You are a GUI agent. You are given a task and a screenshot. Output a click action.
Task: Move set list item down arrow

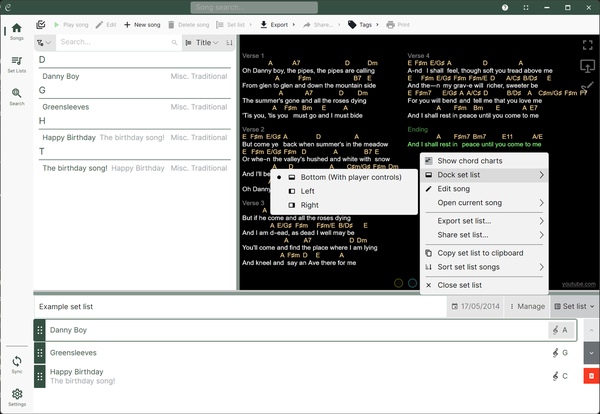[591, 353]
